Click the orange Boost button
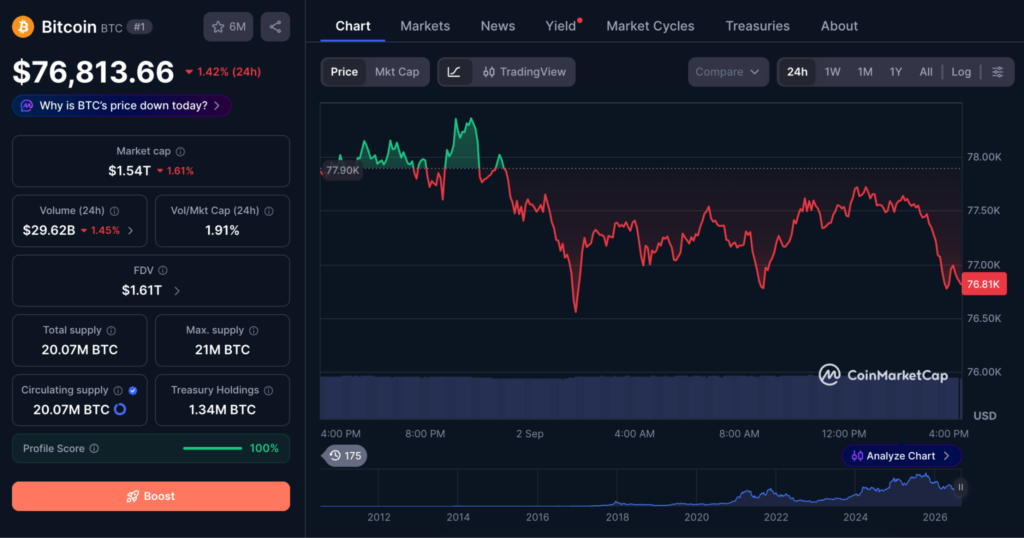The width and height of the screenshot is (1024, 538). [x=151, y=496]
